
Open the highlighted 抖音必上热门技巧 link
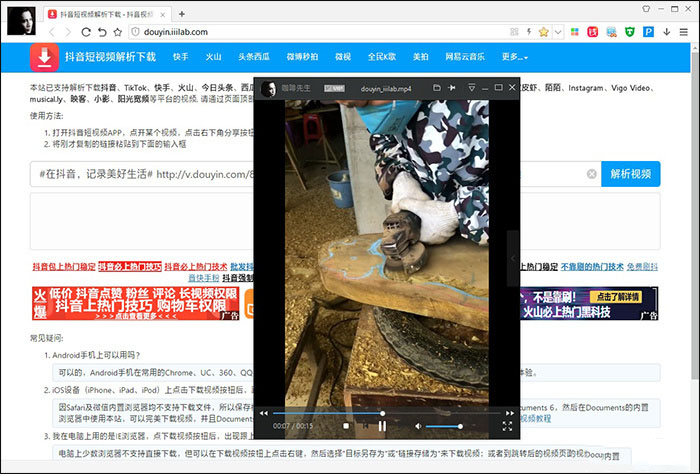pos(130,266)
